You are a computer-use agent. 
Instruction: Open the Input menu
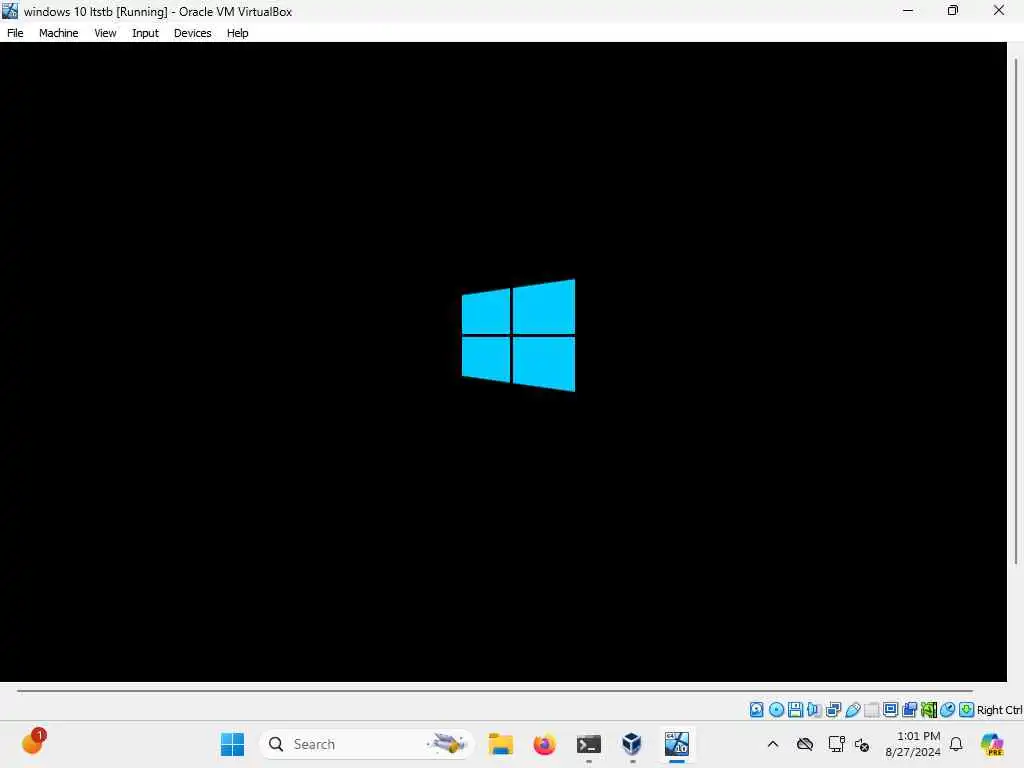(x=145, y=33)
